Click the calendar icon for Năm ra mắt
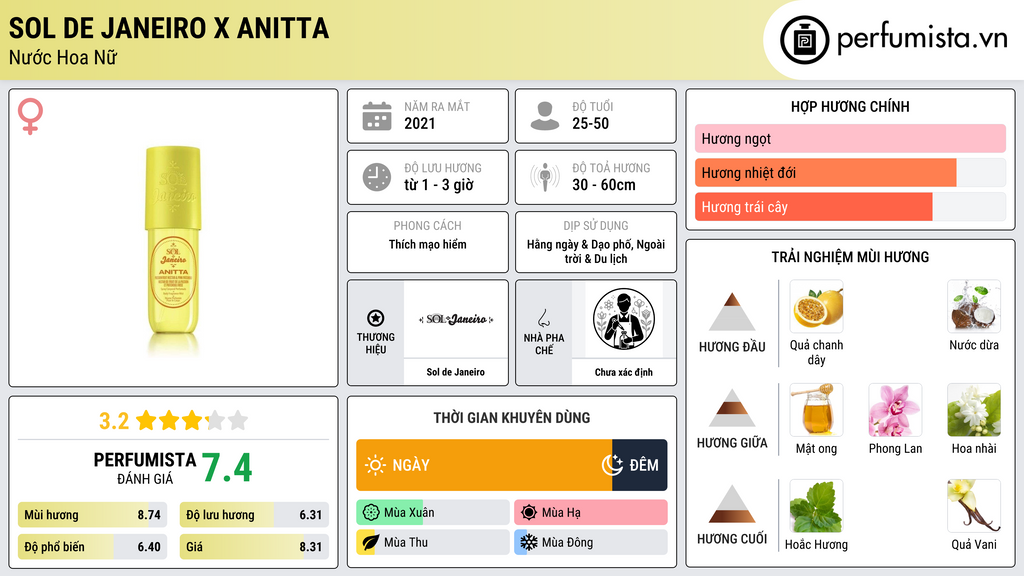 tap(377, 116)
